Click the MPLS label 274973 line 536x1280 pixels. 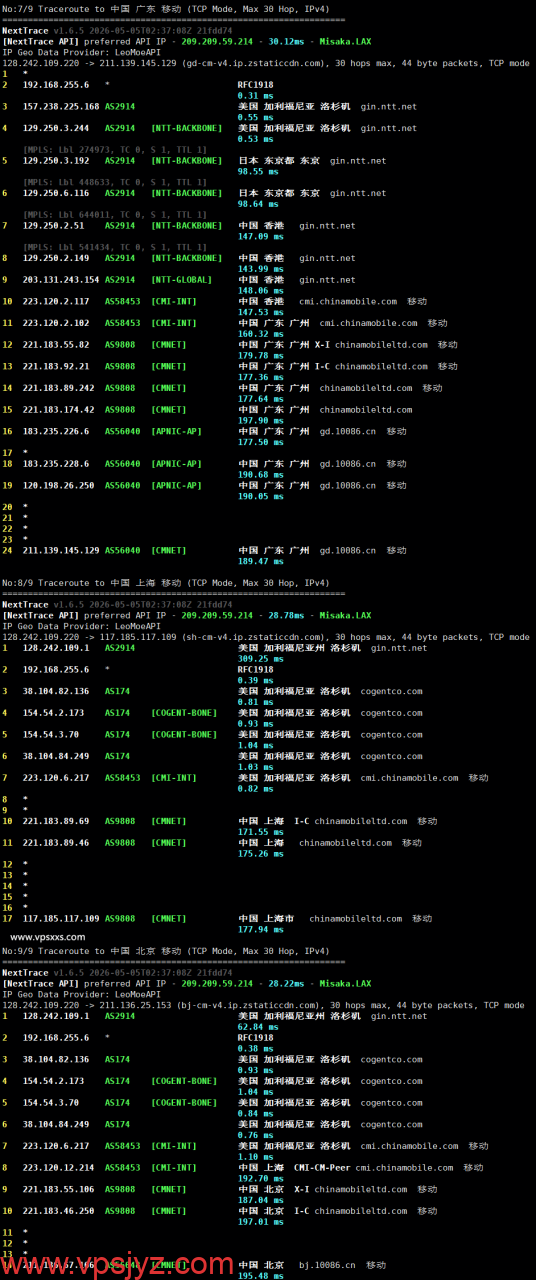115,150
